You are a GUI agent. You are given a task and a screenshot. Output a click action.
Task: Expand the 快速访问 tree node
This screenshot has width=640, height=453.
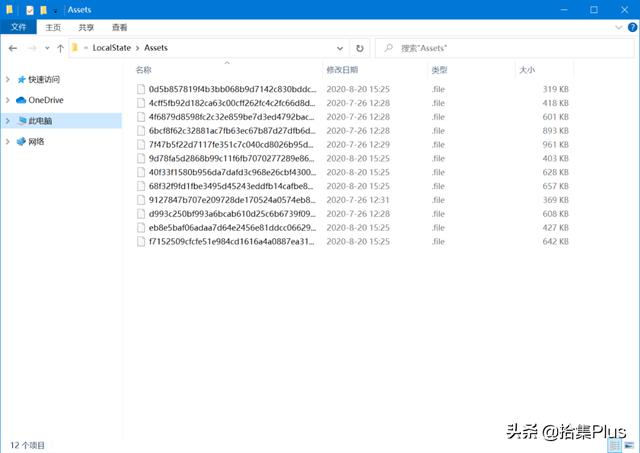coord(8,79)
